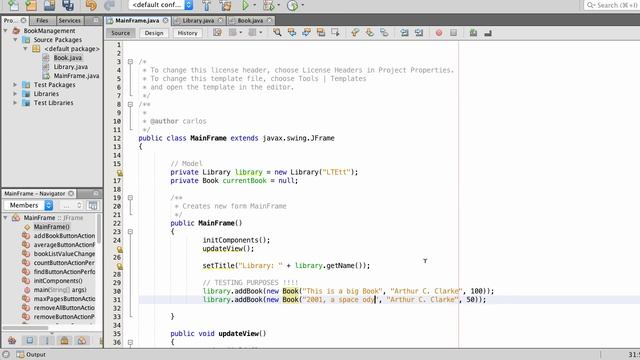Toggle Show Static Members filter in Navigator

click(x=47, y=340)
